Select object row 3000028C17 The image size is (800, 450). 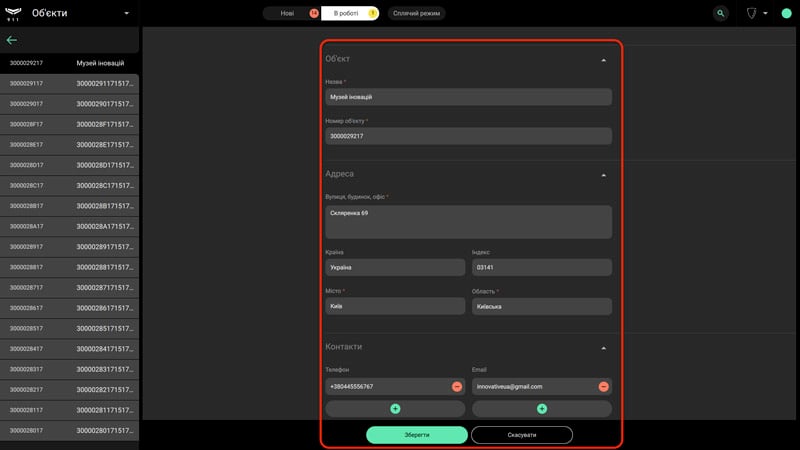click(x=69, y=186)
